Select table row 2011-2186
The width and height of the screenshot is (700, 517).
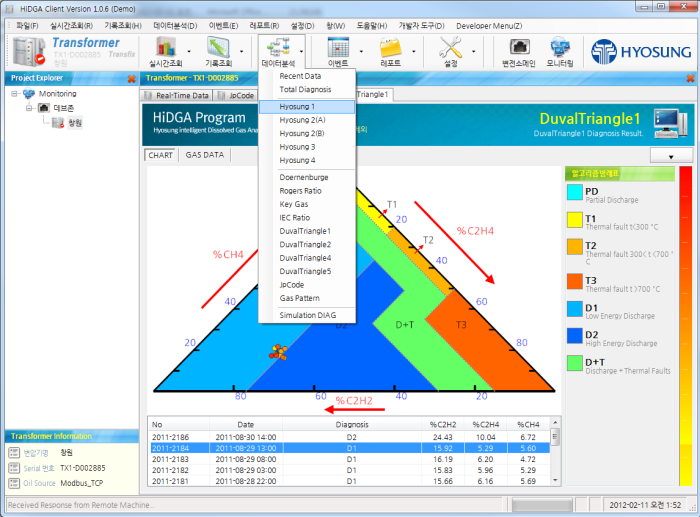350,437
